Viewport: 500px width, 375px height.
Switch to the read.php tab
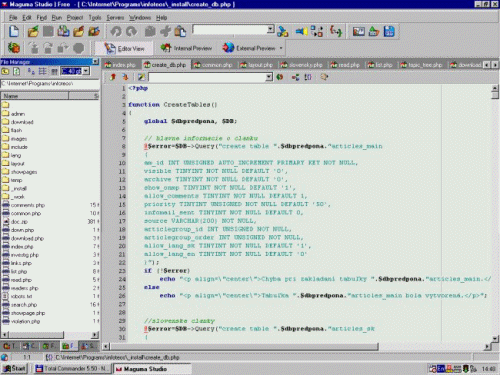tap(345, 65)
